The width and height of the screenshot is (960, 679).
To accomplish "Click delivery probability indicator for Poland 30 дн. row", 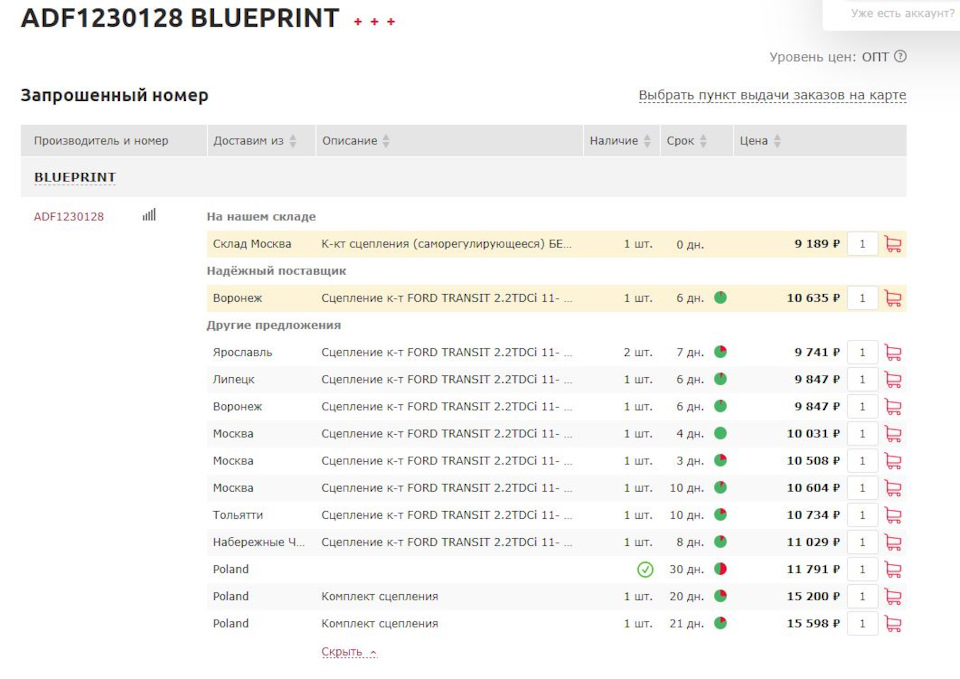I will click(721, 569).
